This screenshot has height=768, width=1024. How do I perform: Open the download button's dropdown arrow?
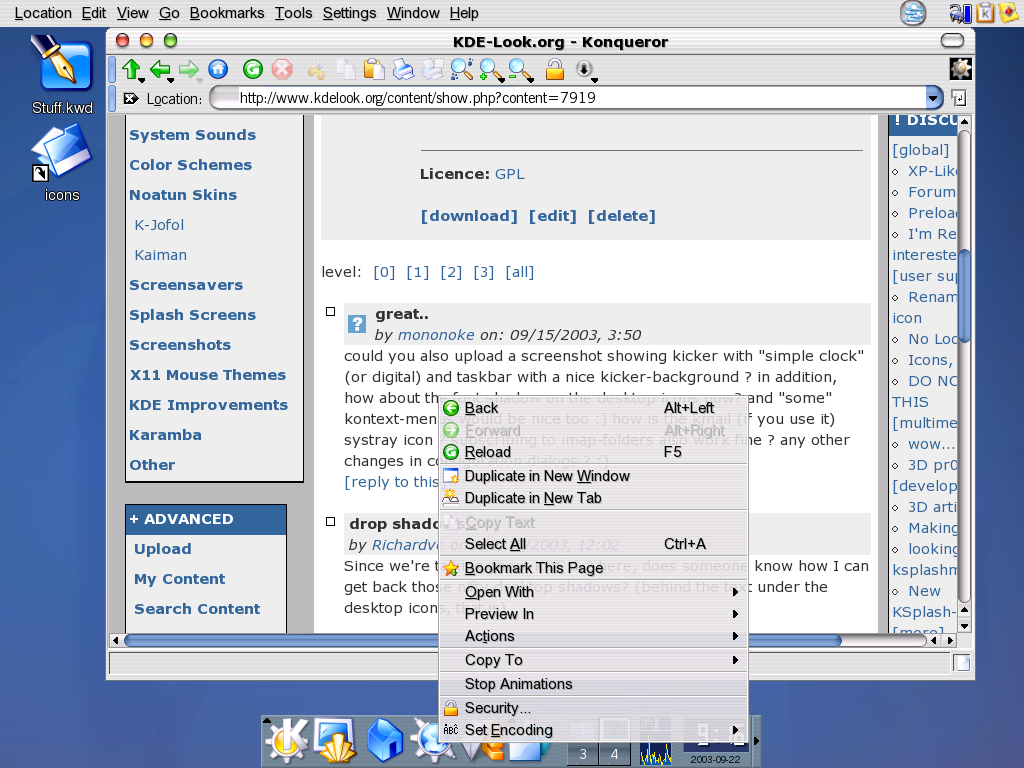pos(594,80)
